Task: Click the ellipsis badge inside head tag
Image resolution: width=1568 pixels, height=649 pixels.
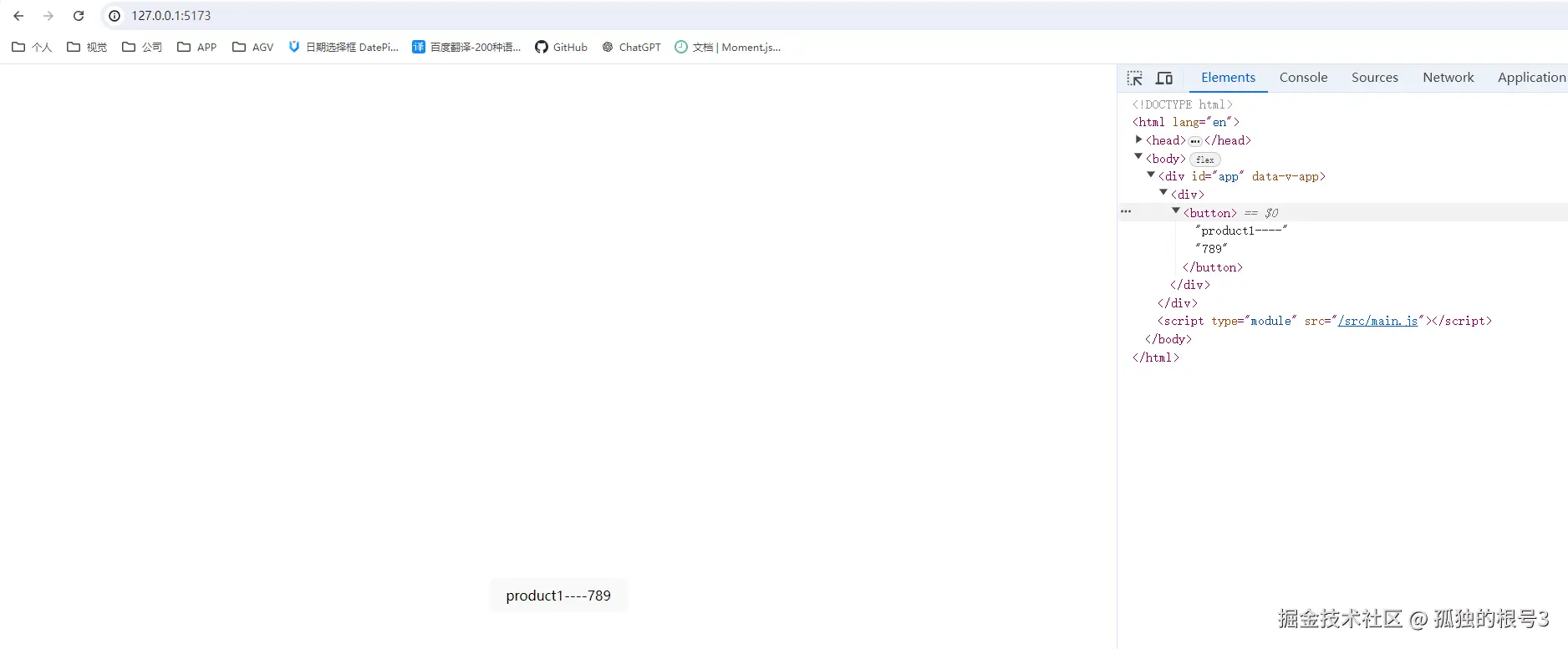Action: [x=1195, y=141]
